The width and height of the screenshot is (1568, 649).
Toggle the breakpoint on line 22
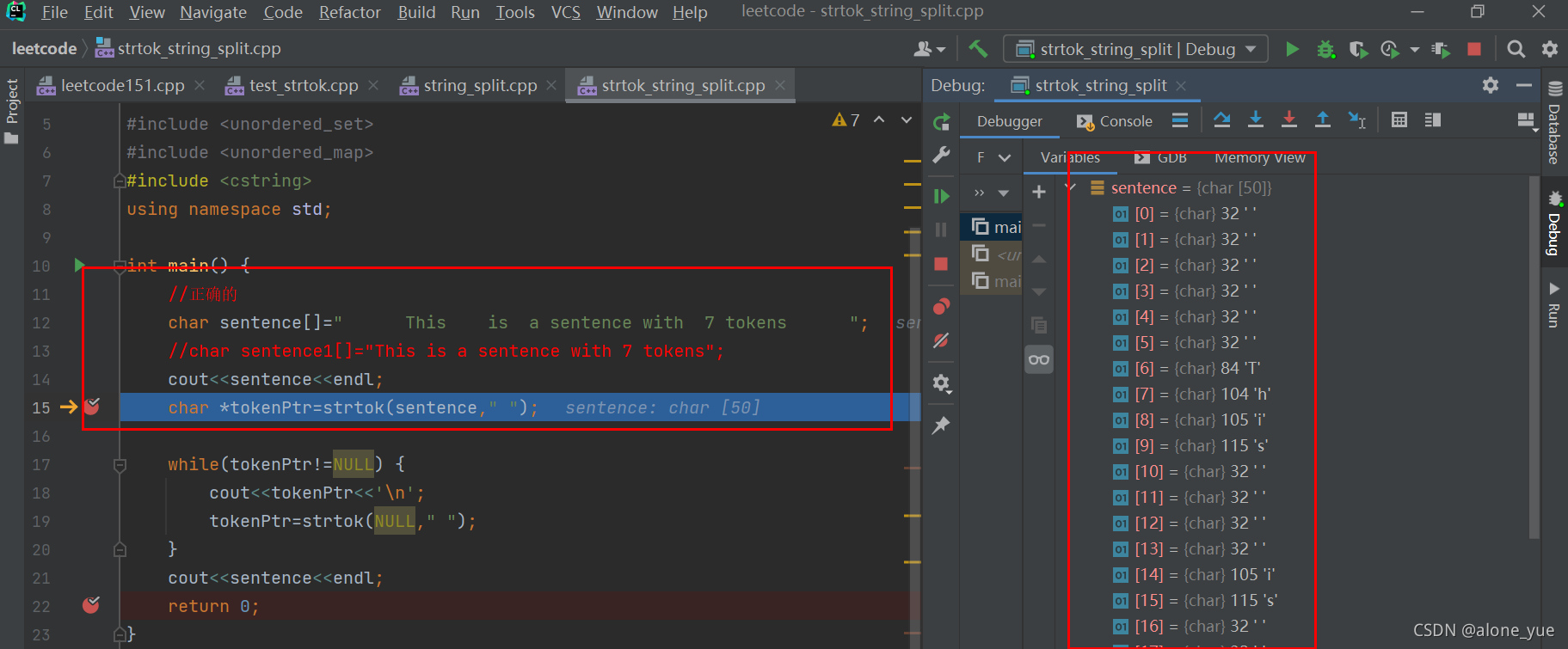tap(91, 605)
